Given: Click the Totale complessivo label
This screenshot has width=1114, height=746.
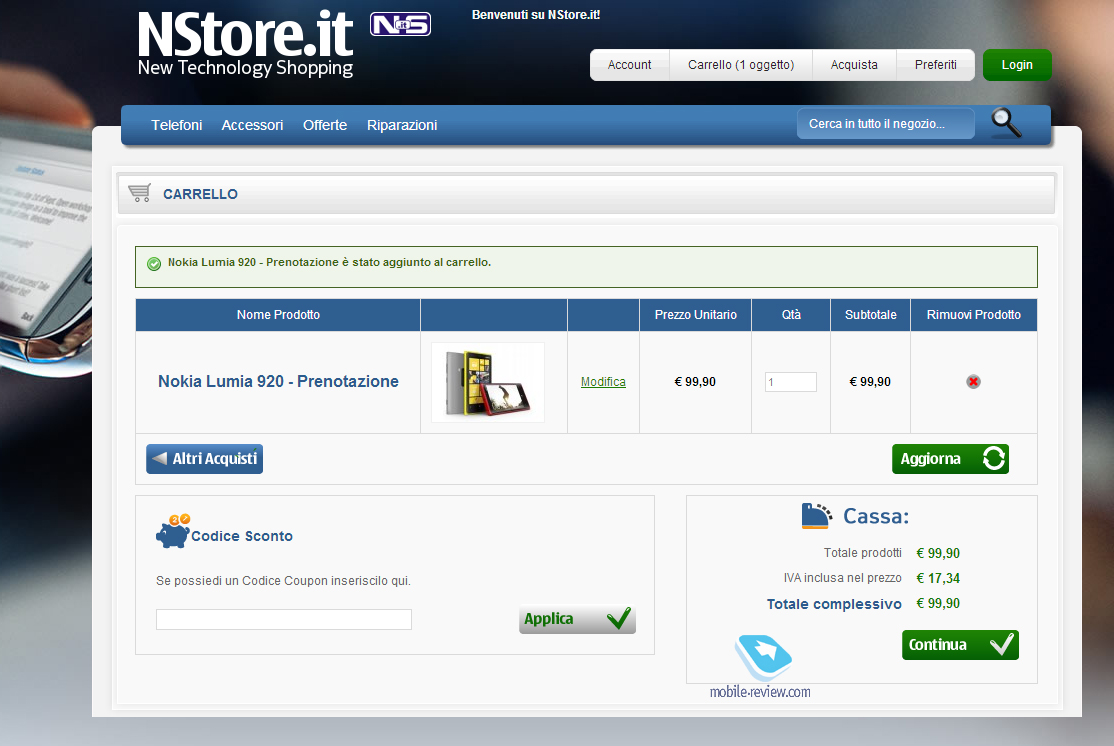Looking at the screenshot, I should click(834, 604).
